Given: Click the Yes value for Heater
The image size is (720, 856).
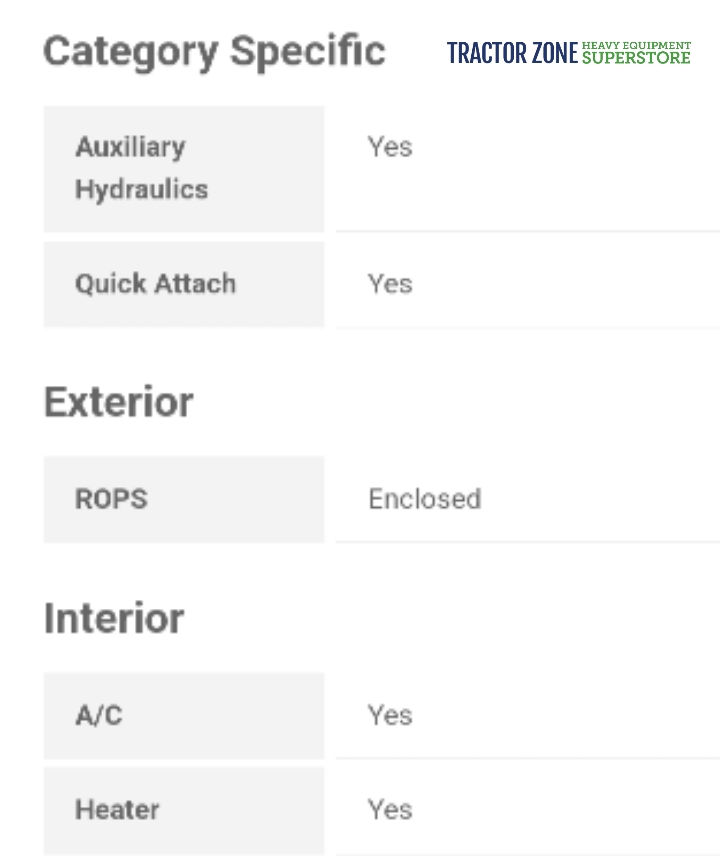Looking at the screenshot, I should 390,809.
